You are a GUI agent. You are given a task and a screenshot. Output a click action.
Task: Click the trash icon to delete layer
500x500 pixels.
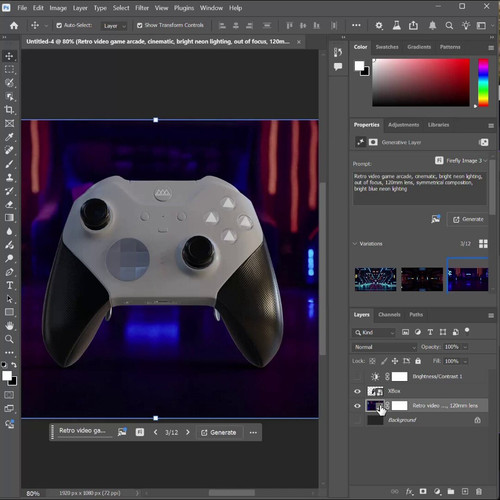479,491
